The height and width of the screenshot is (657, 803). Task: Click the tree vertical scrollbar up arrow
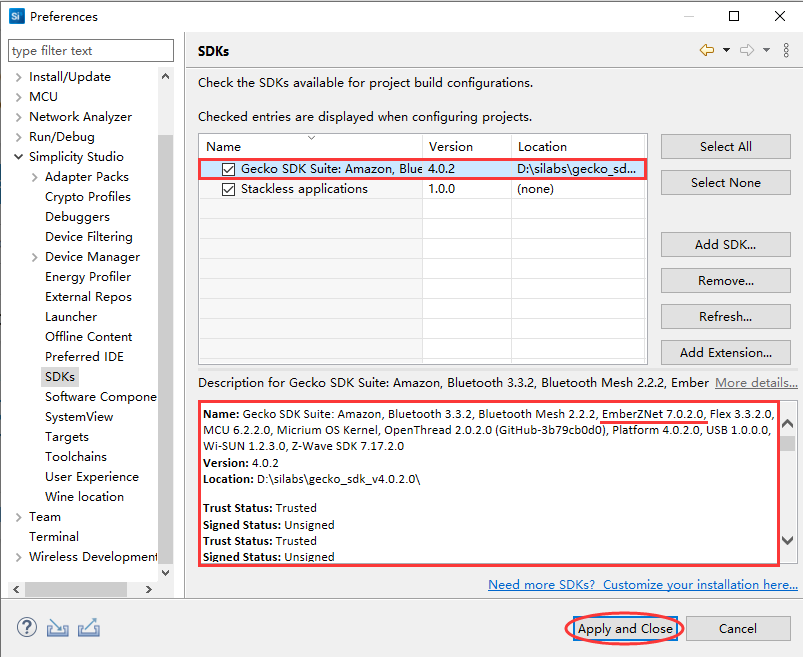[x=165, y=76]
